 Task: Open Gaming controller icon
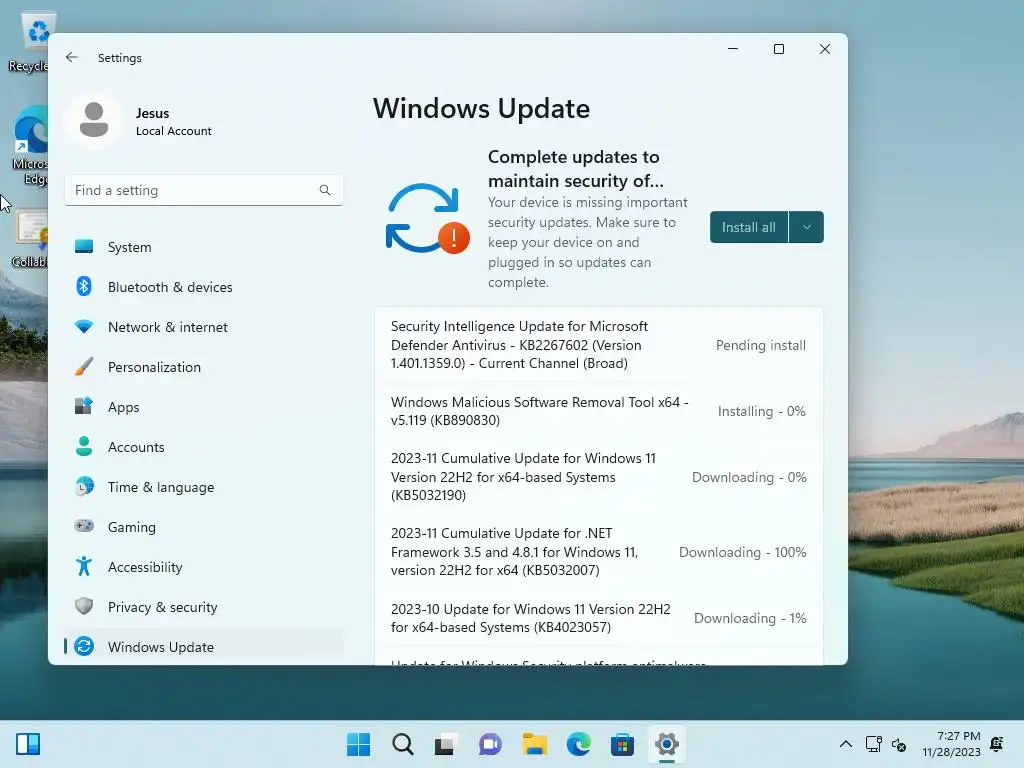(x=84, y=526)
